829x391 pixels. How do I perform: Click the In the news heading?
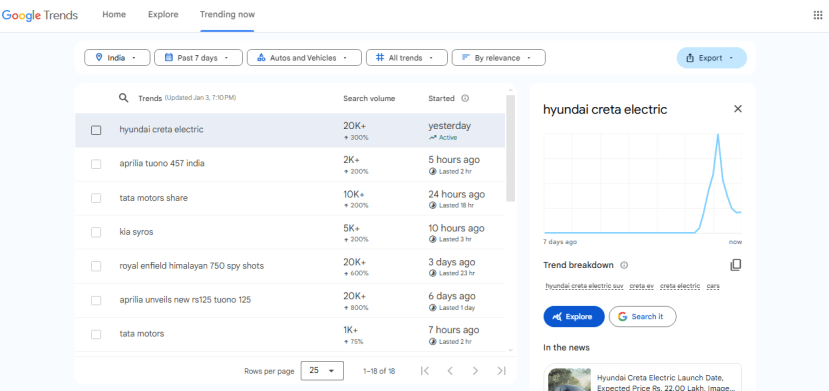point(566,348)
